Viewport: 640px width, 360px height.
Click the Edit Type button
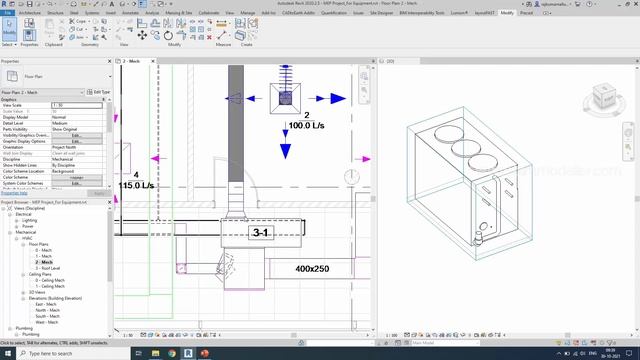pyautogui.click(x=98, y=92)
